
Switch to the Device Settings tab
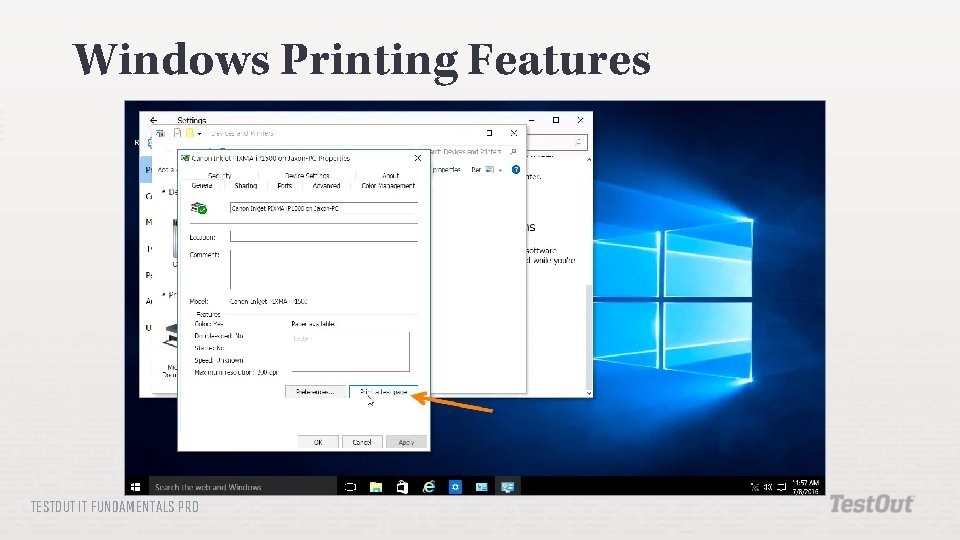click(x=307, y=175)
